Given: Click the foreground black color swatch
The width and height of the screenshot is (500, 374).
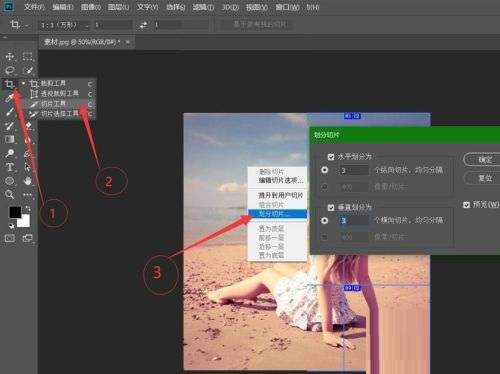Looking at the screenshot, I should tap(15, 212).
